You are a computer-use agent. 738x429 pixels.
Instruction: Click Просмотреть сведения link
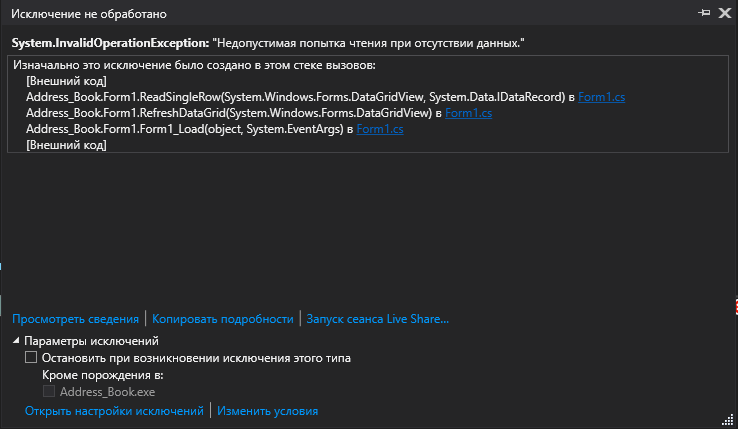coord(75,319)
